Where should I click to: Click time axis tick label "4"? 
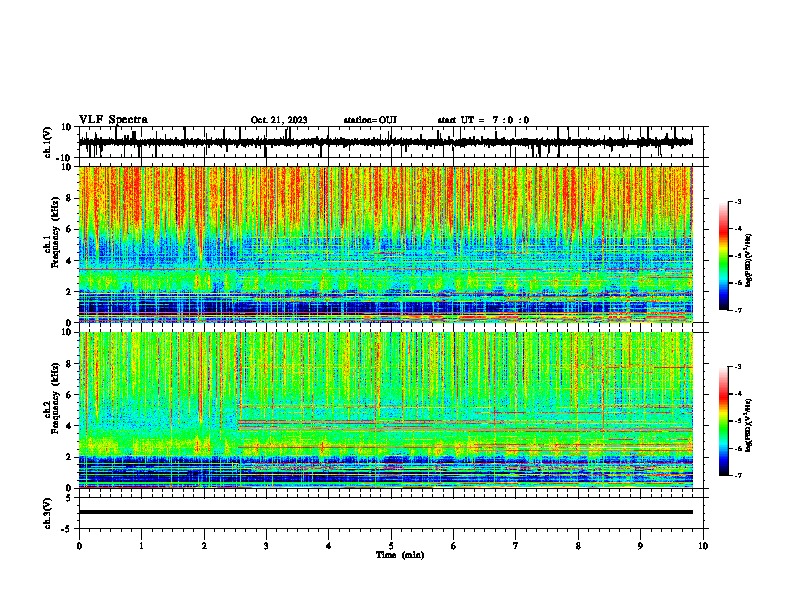(329, 546)
